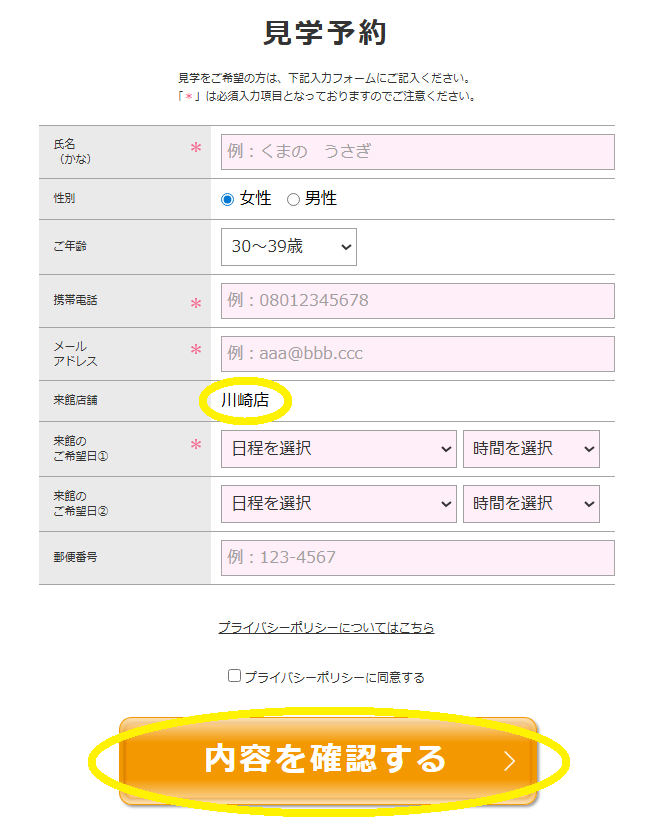Click the required asterisk beside 氏名
649x824 pixels.
[196, 148]
